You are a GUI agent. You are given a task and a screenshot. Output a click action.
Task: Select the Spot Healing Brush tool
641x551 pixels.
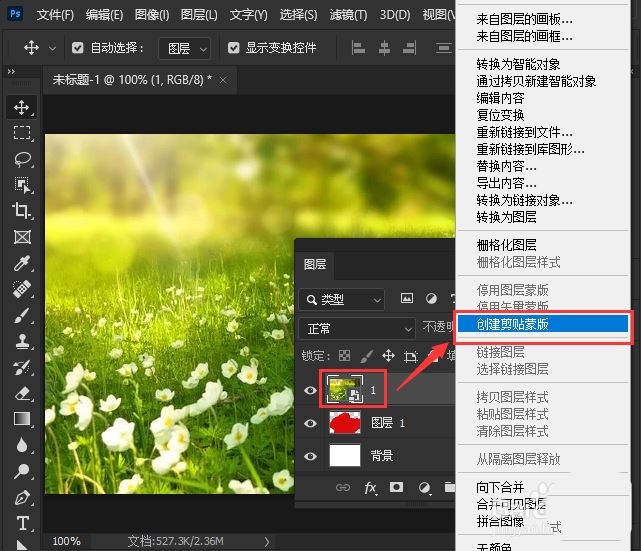coord(22,289)
